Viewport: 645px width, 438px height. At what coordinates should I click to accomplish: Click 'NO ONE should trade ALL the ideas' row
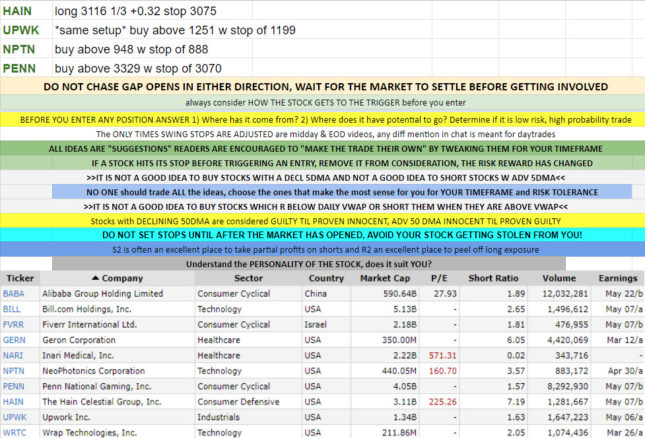pos(342,192)
